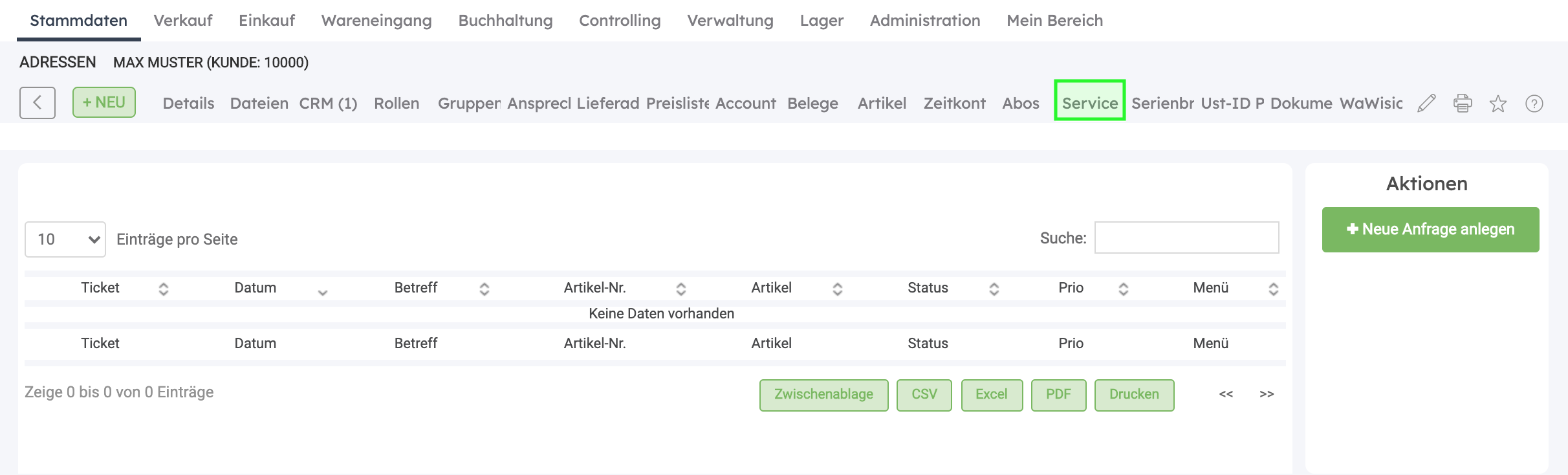
Task: Sort table by Prio column arrows
Action: pyautogui.click(x=1124, y=289)
